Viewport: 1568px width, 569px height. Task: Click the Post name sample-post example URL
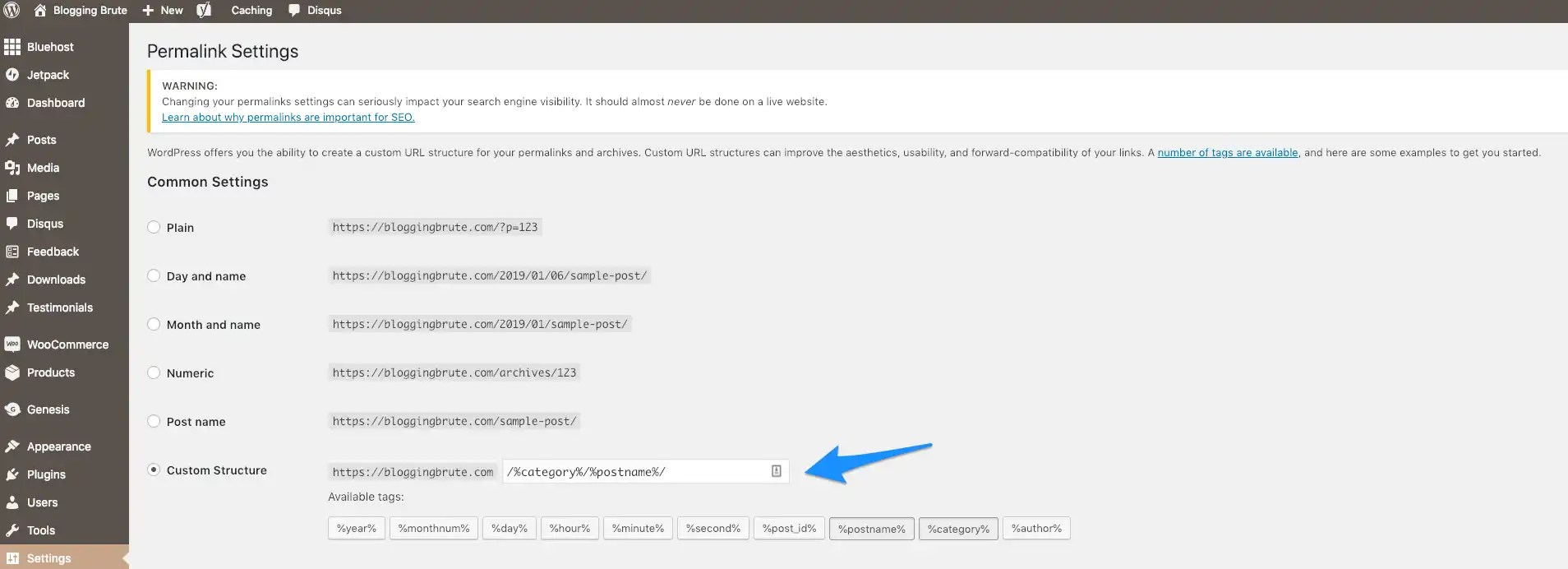(x=454, y=421)
